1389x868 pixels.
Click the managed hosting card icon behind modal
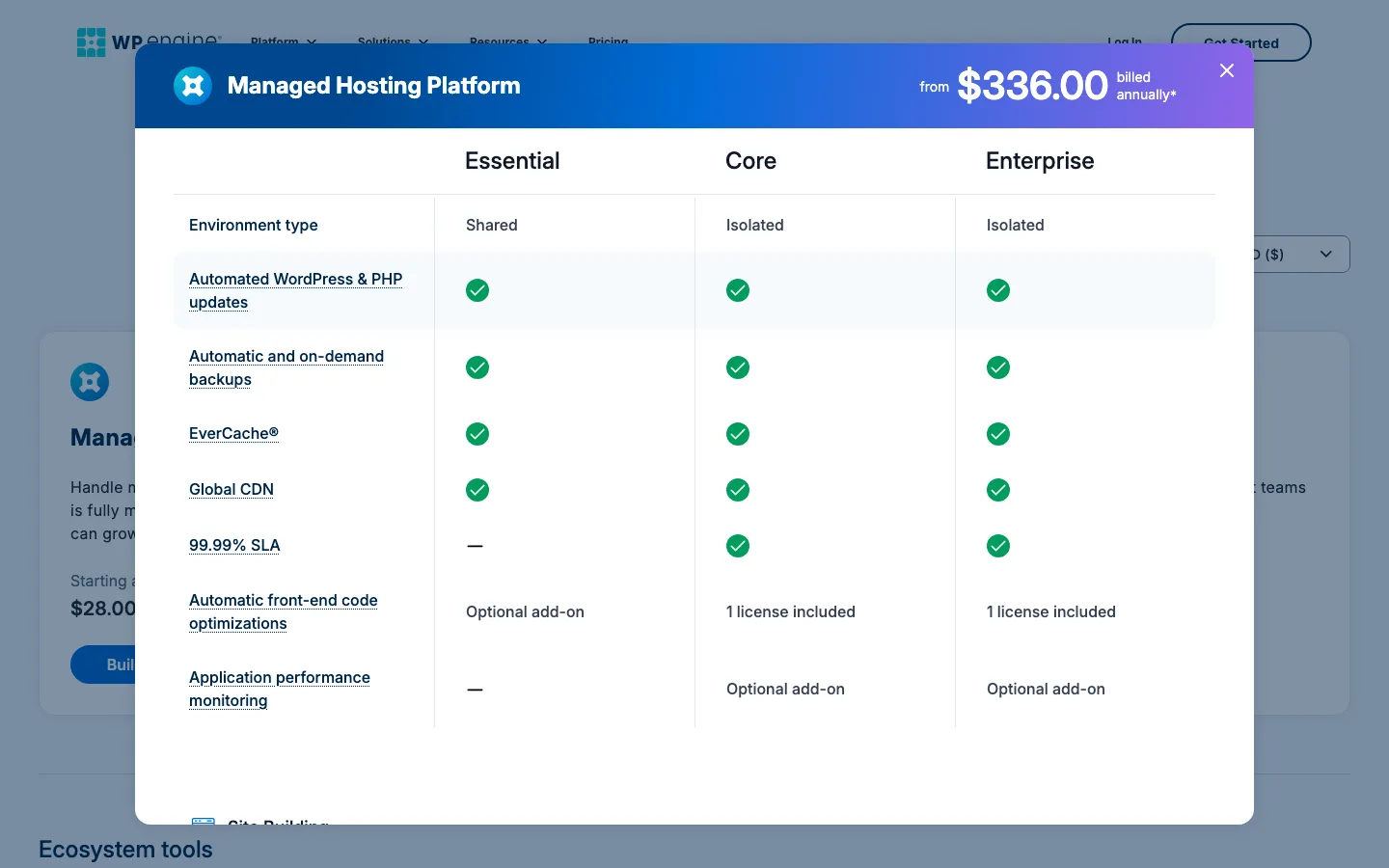point(90,382)
